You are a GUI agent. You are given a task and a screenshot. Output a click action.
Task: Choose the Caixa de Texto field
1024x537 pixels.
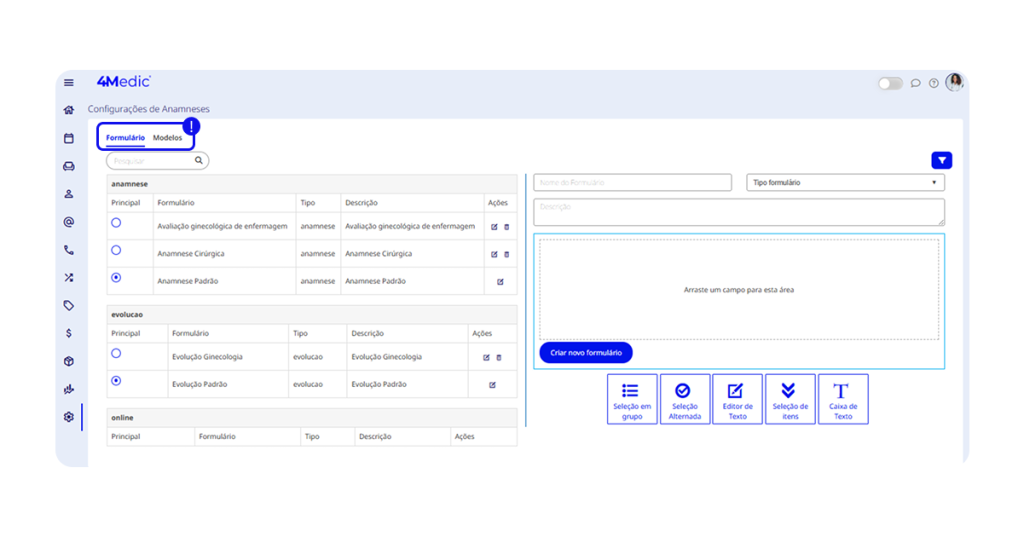pyautogui.click(x=843, y=399)
